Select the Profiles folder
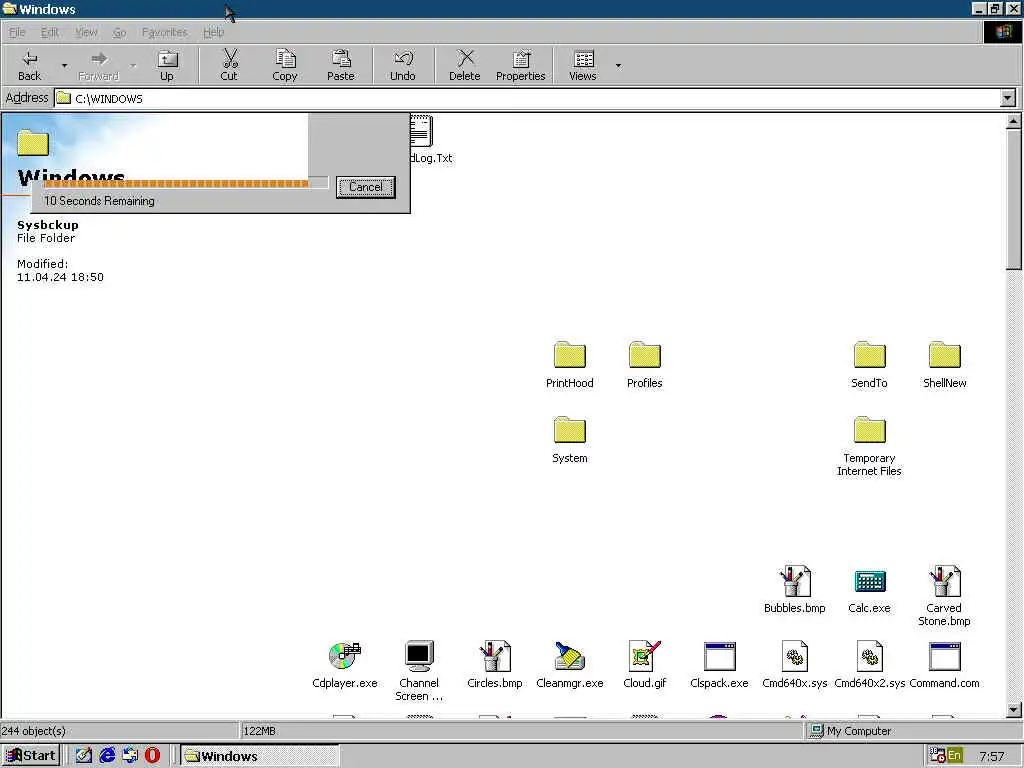The image size is (1024, 768). tap(645, 366)
